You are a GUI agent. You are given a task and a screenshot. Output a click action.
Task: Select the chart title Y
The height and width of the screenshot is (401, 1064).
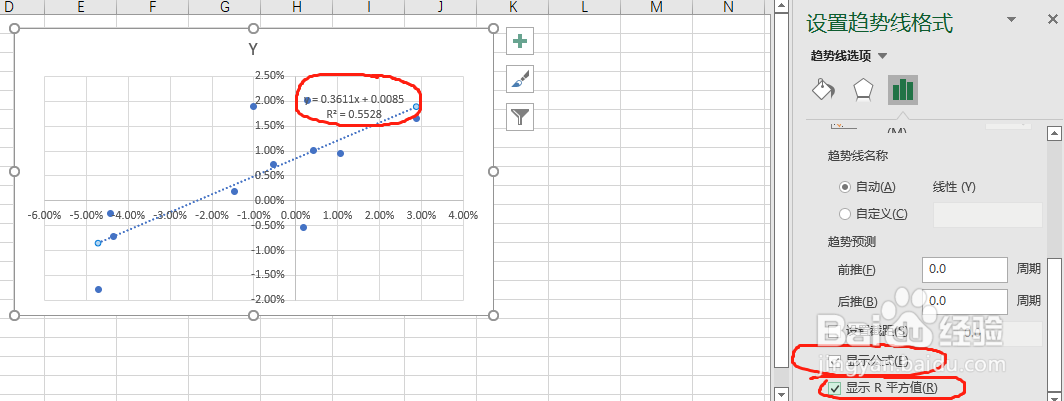click(x=252, y=50)
